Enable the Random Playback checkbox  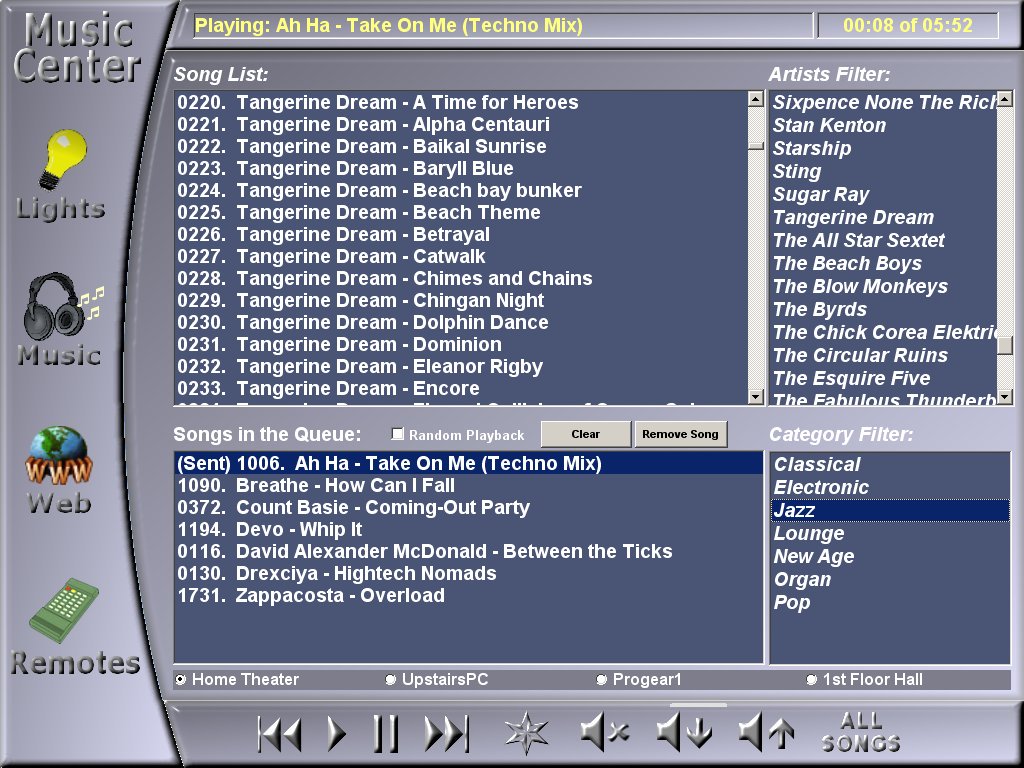tap(398, 434)
